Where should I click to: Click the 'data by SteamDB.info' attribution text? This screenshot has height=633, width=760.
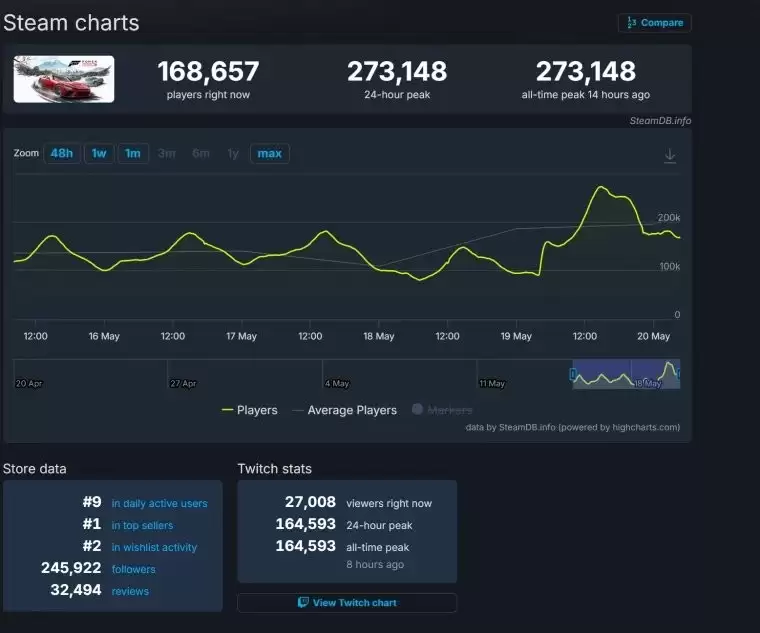(x=572, y=427)
